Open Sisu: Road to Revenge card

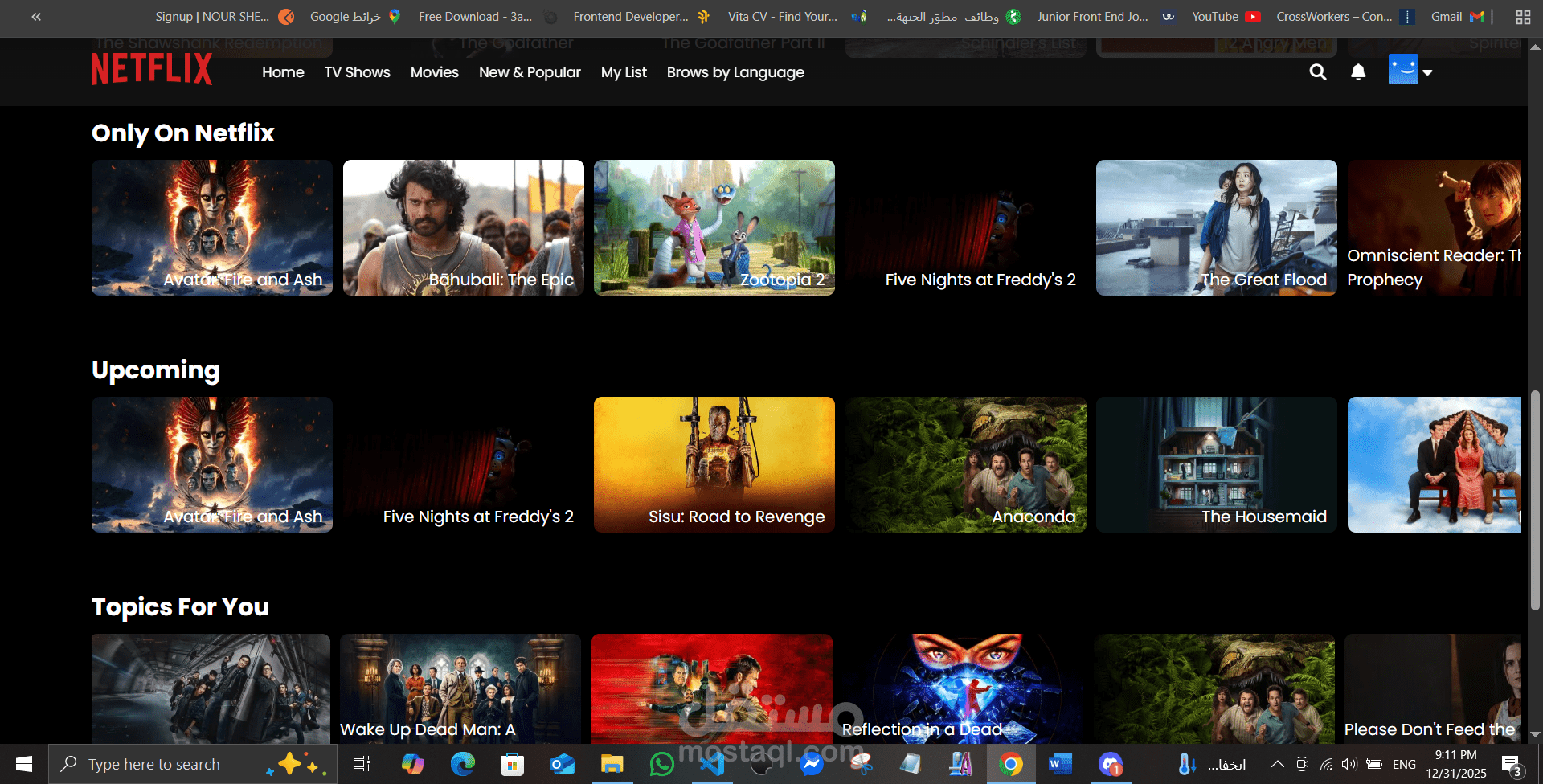pyautogui.click(x=714, y=464)
